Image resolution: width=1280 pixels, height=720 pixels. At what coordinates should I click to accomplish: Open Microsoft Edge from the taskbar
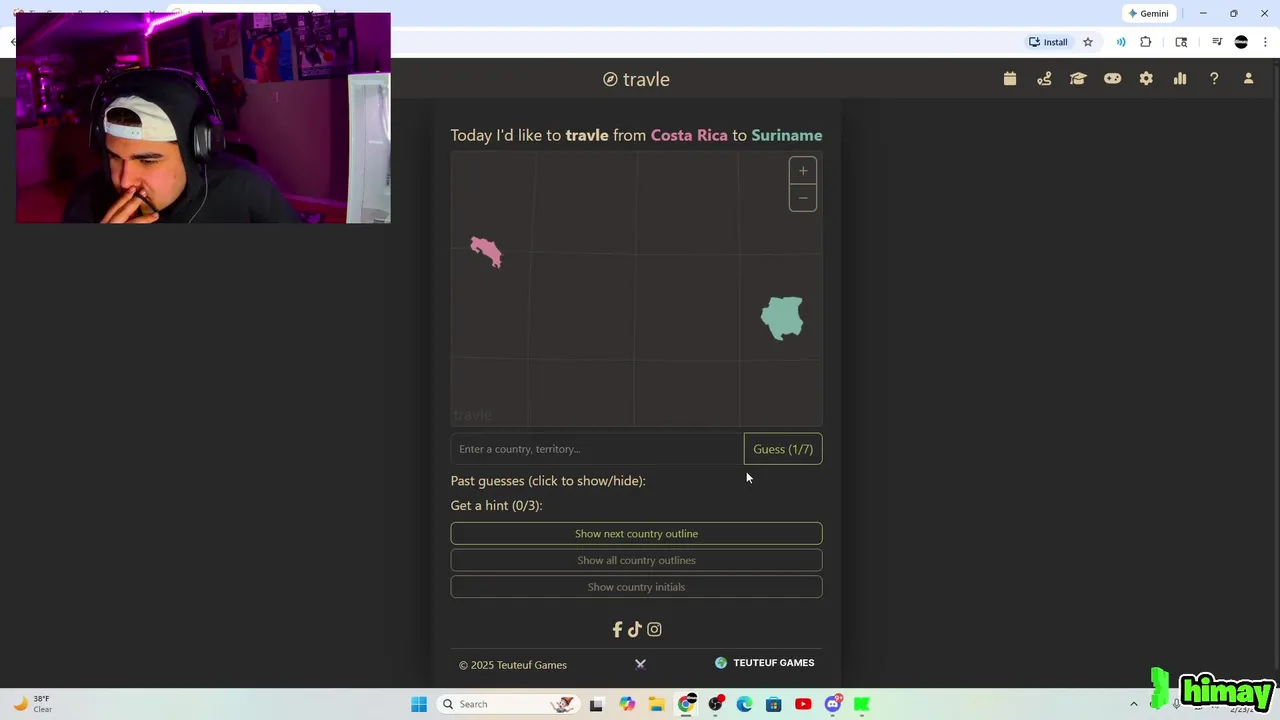tap(744, 704)
